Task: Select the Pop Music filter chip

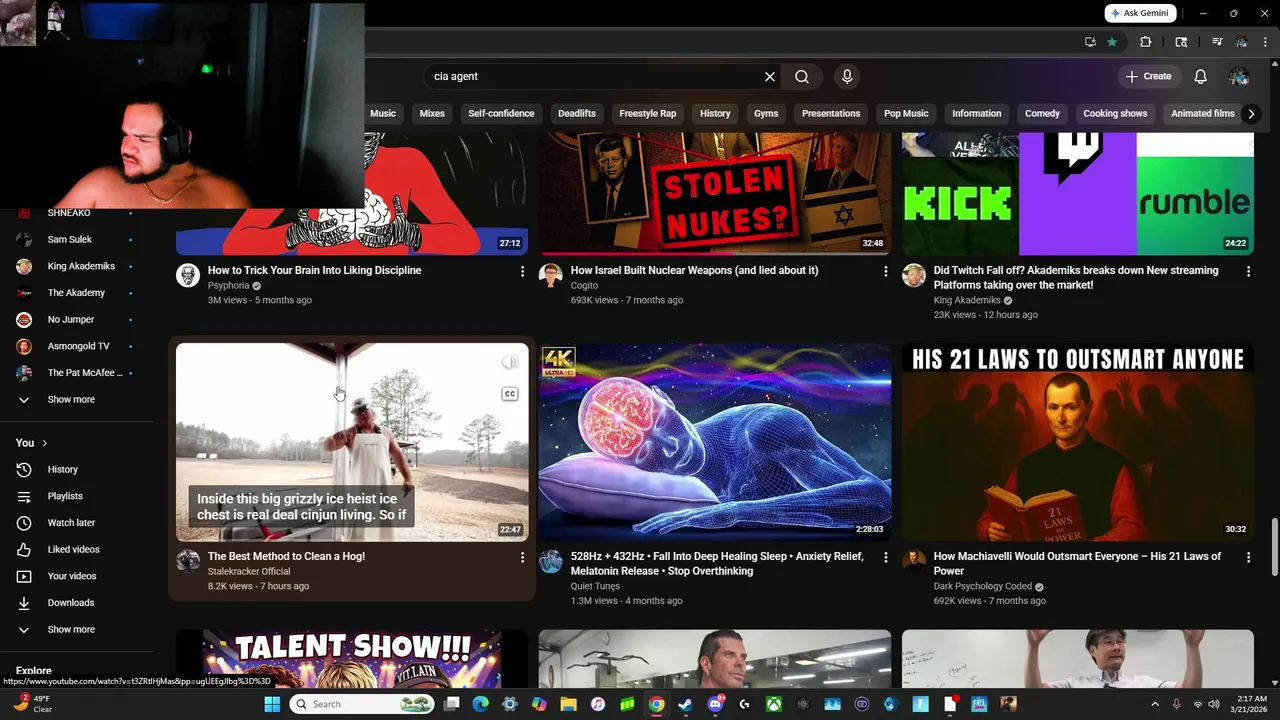Action: click(906, 114)
